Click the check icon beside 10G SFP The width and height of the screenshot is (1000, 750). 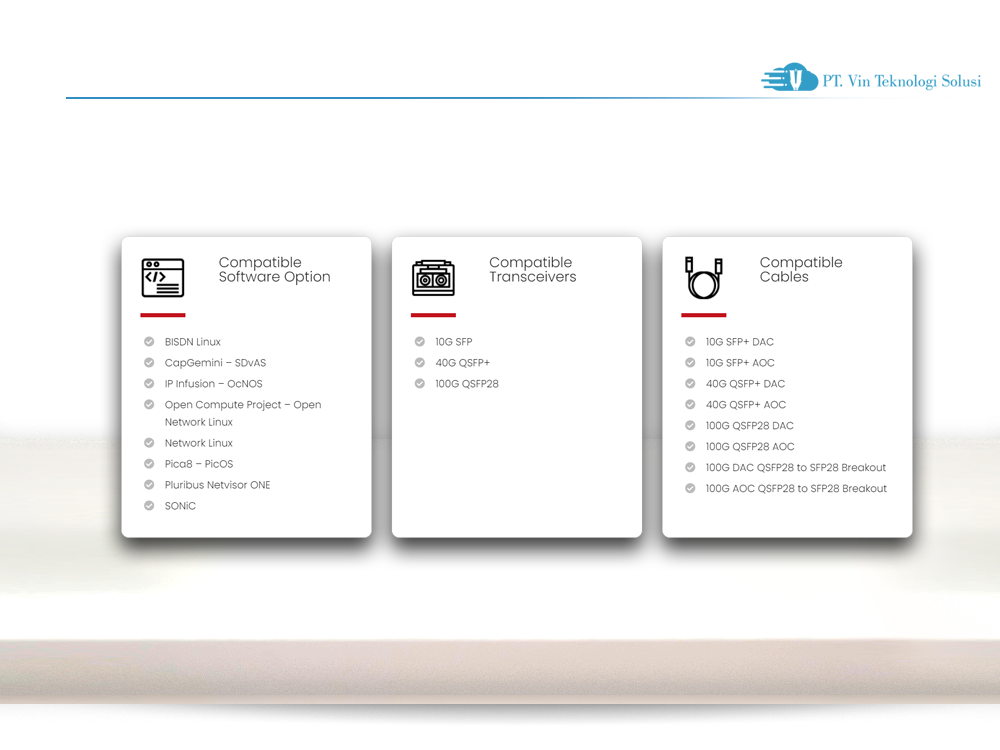(x=420, y=342)
